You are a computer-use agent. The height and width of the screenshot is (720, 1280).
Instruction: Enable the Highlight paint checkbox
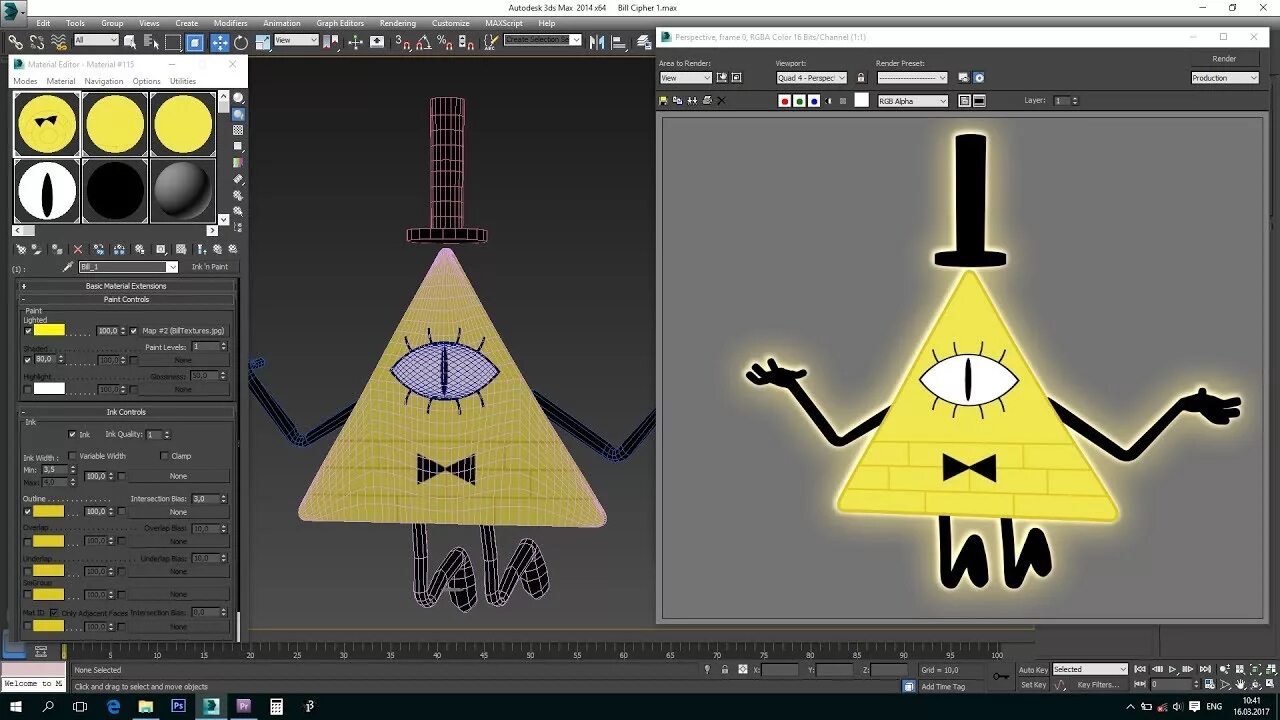point(28,389)
